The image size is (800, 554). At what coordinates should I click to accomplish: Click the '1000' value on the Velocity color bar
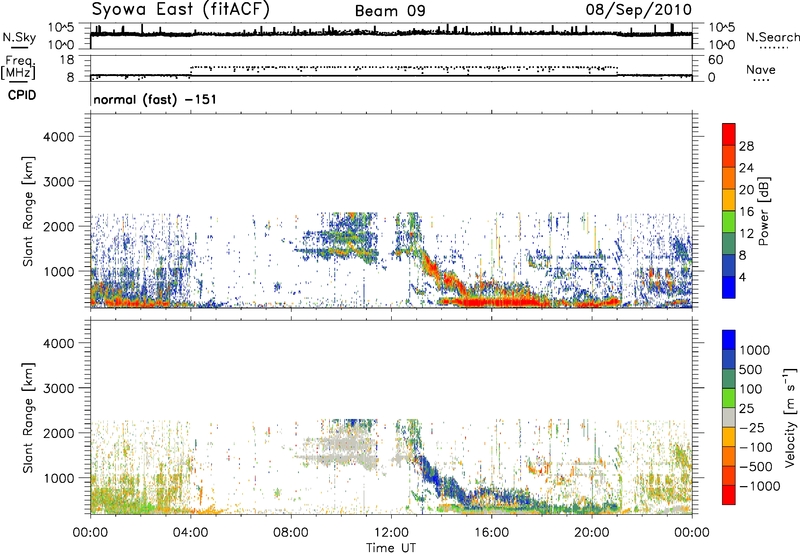(x=755, y=350)
